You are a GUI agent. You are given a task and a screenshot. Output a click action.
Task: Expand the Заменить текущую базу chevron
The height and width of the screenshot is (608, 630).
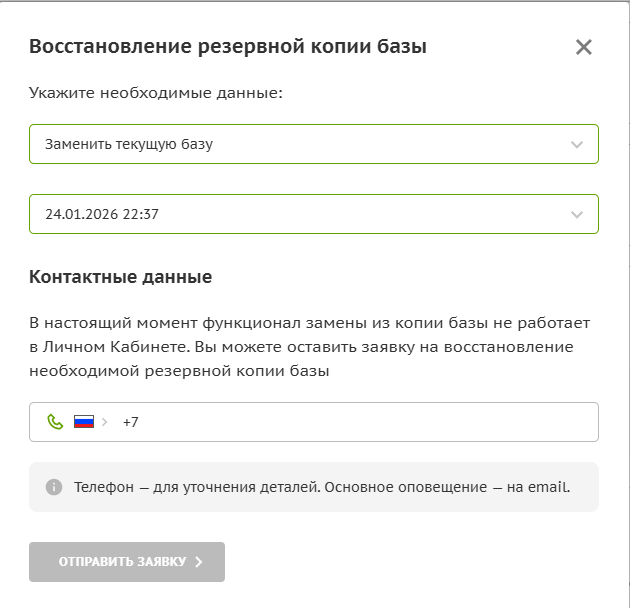(x=577, y=144)
